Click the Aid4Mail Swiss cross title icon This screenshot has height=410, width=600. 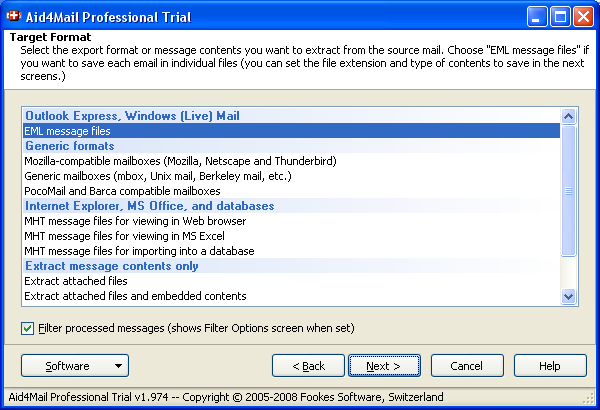(x=14, y=17)
